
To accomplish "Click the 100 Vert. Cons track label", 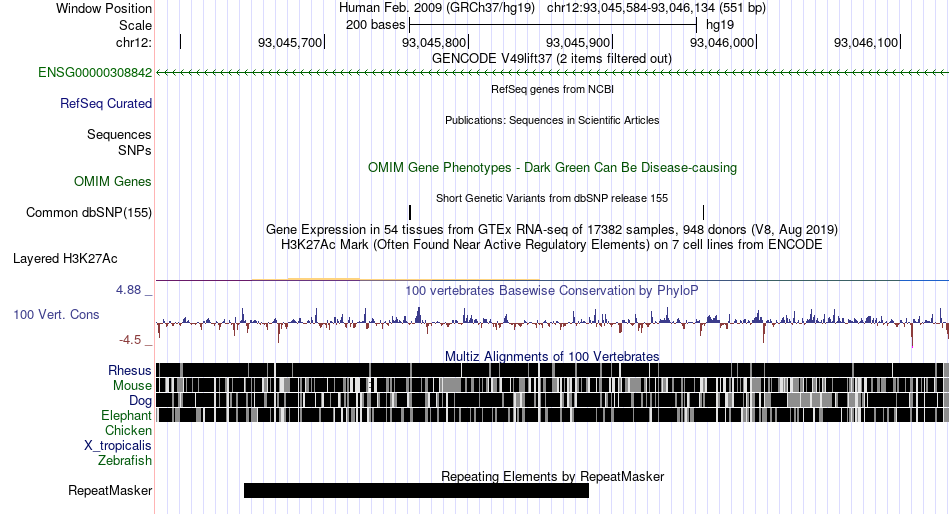I will (x=56, y=315).
